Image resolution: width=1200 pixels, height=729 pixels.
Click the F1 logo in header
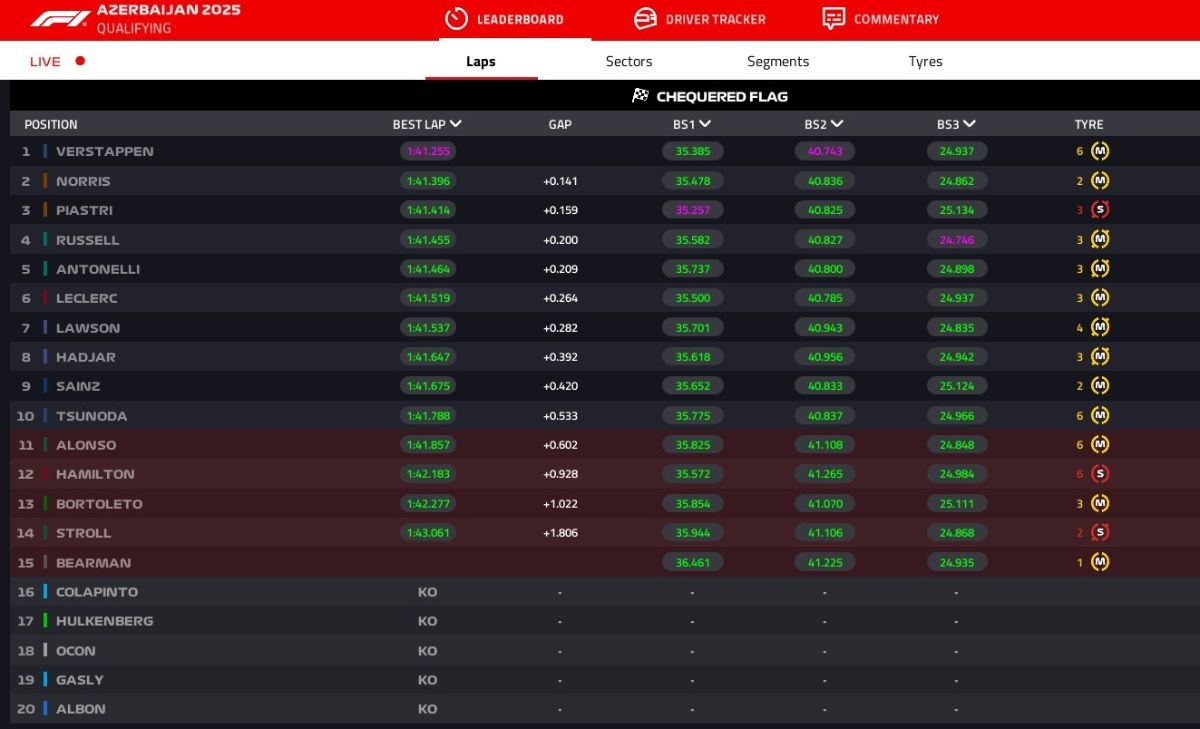[x=60, y=19]
